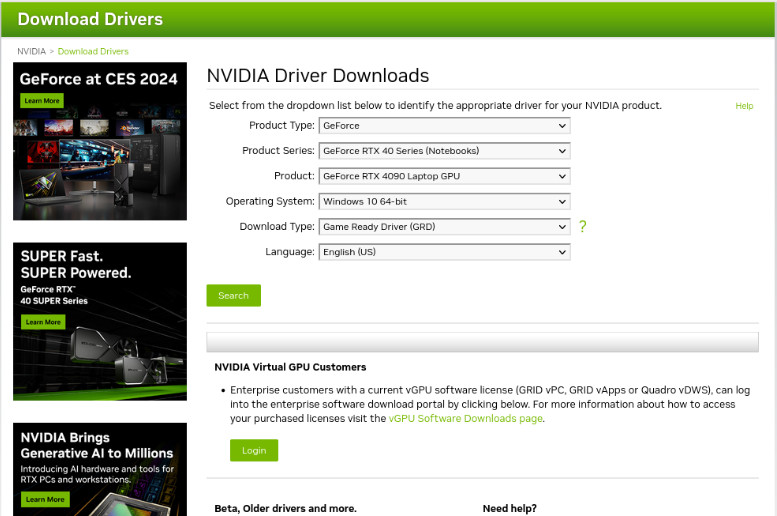The height and width of the screenshot is (516, 777).
Task: Click the Login button
Action: pyautogui.click(x=254, y=450)
